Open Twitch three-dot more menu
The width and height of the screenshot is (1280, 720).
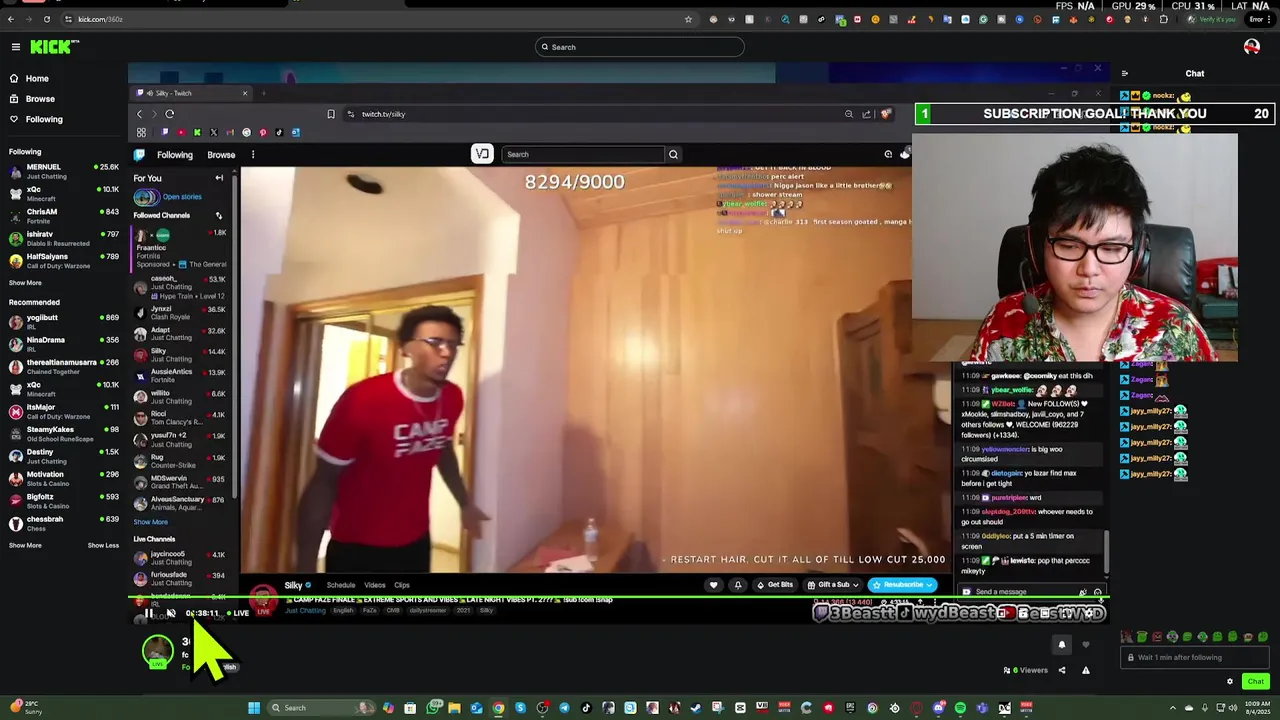point(253,155)
